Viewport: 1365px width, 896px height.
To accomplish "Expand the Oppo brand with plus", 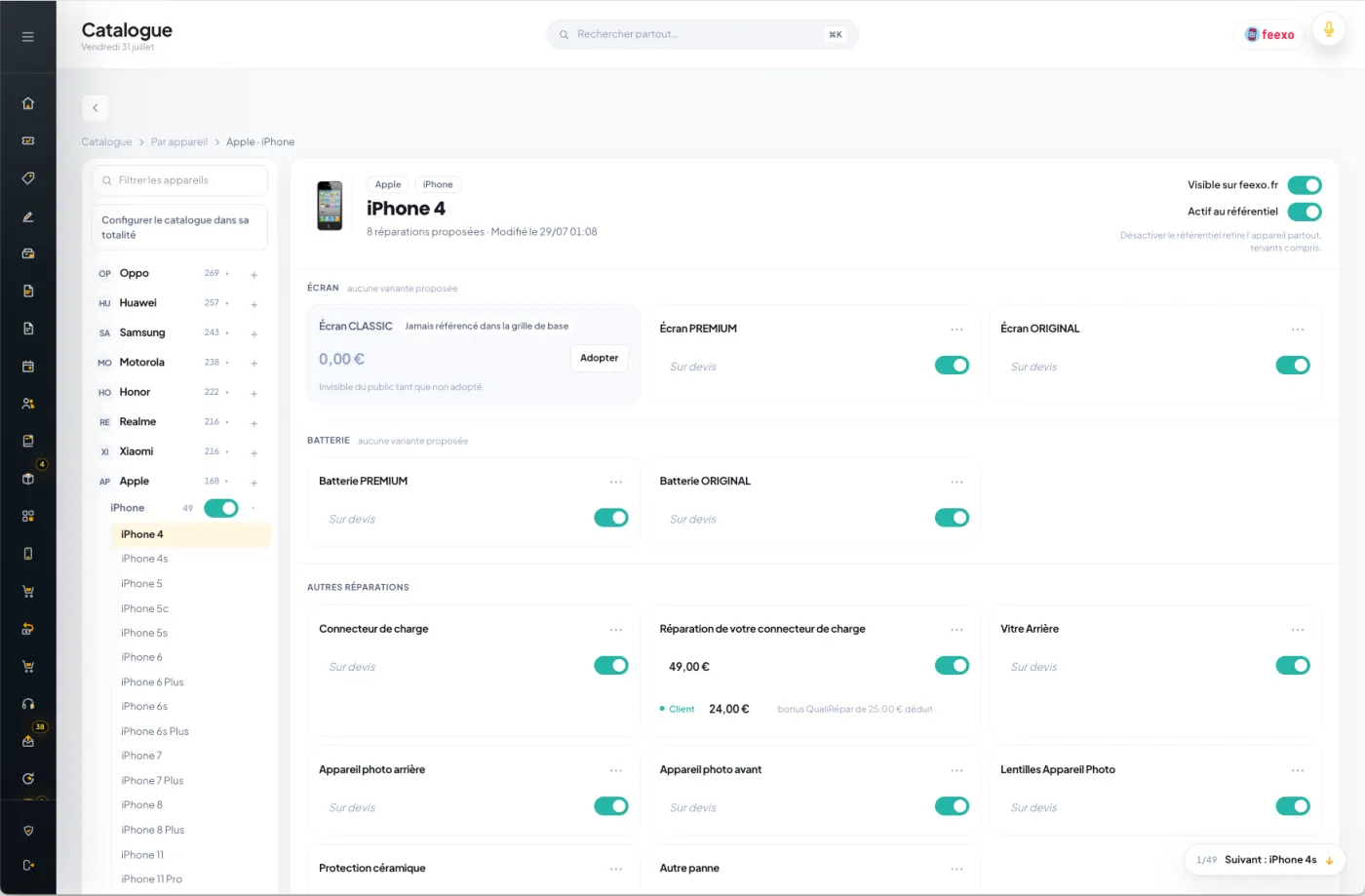I will pyautogui.click(x=253, y=275).
